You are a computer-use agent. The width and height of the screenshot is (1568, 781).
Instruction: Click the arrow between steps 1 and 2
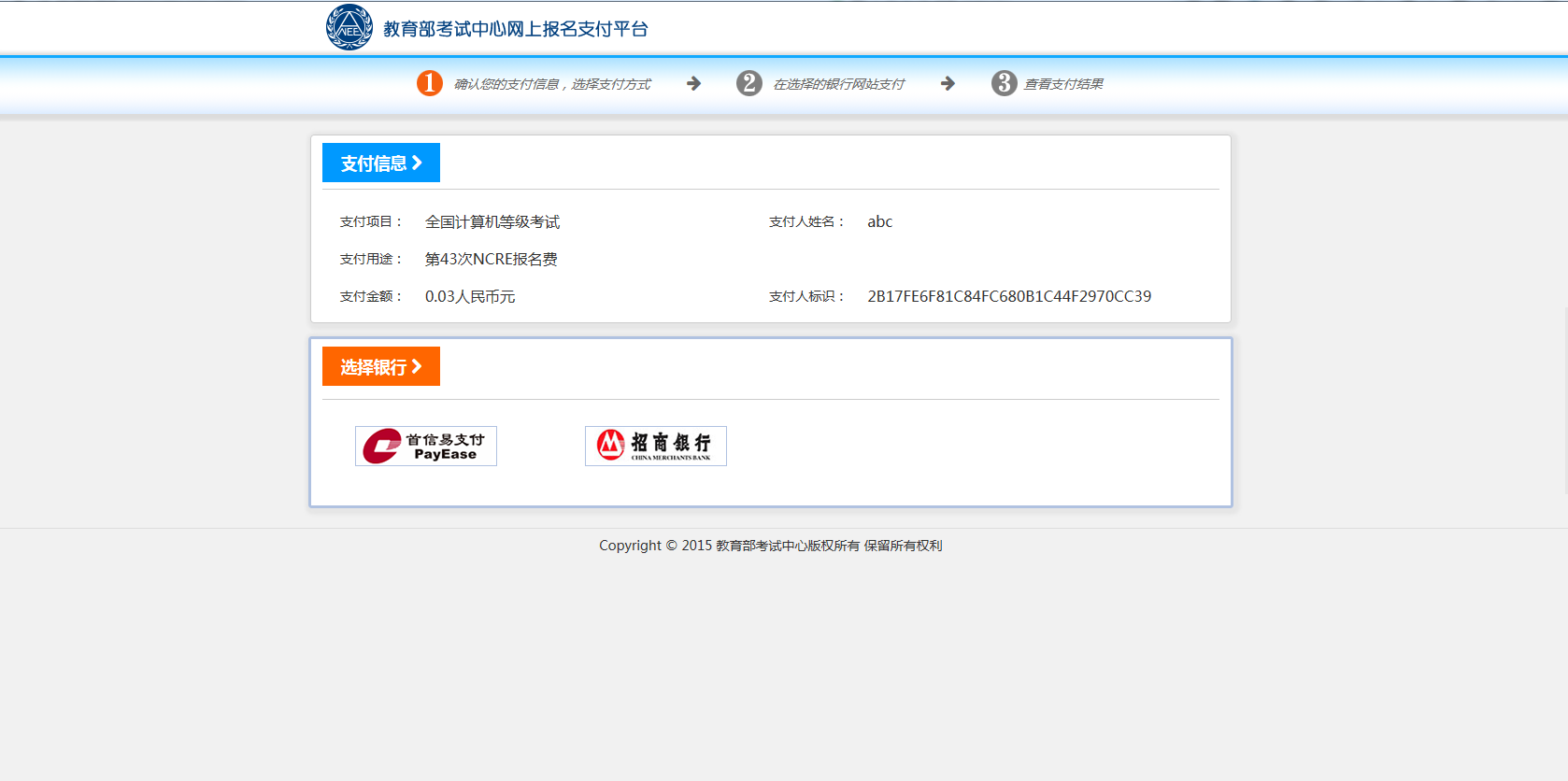(693, 83)
